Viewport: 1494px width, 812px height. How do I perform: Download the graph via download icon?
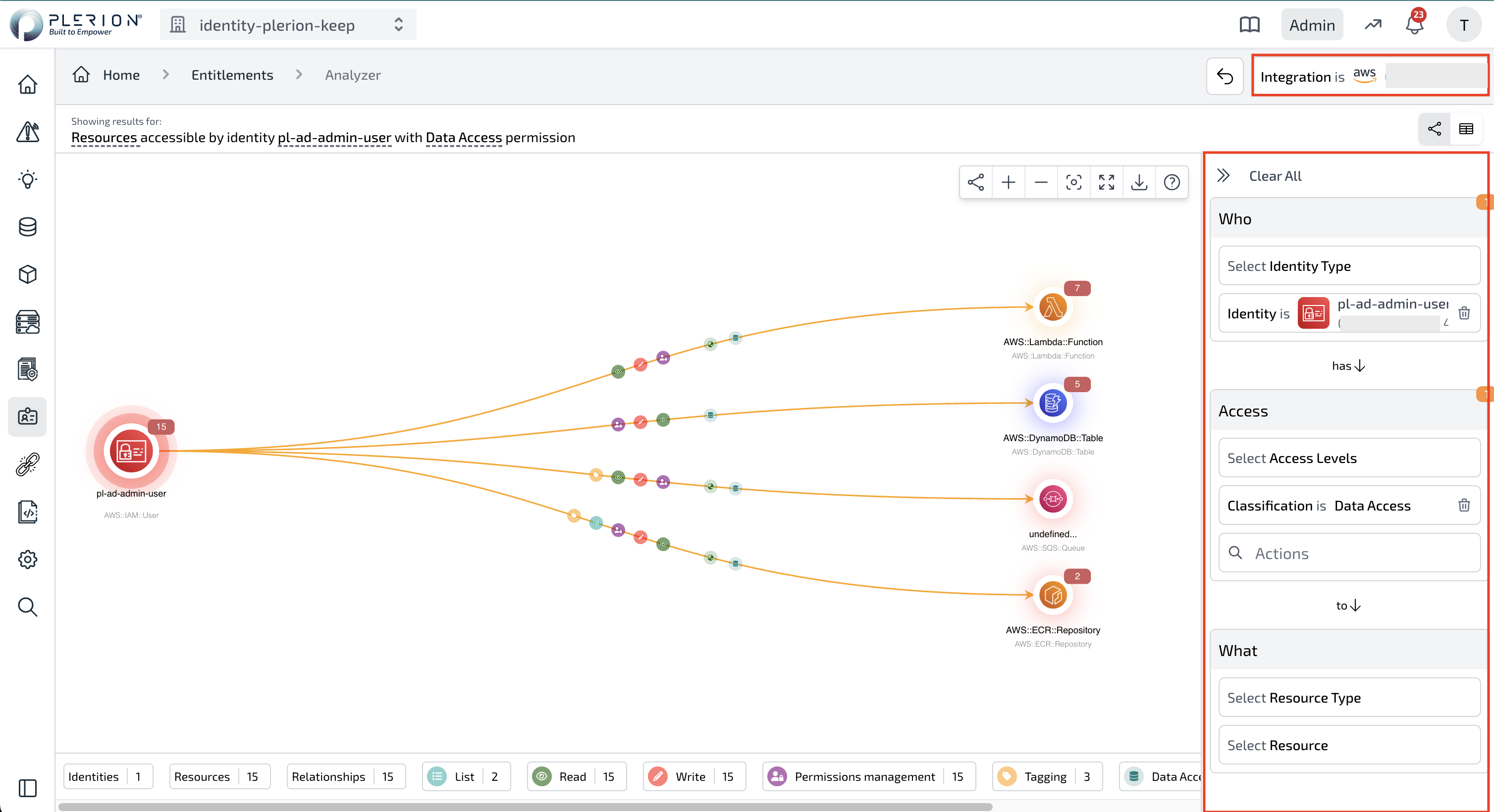[1139, 183]
